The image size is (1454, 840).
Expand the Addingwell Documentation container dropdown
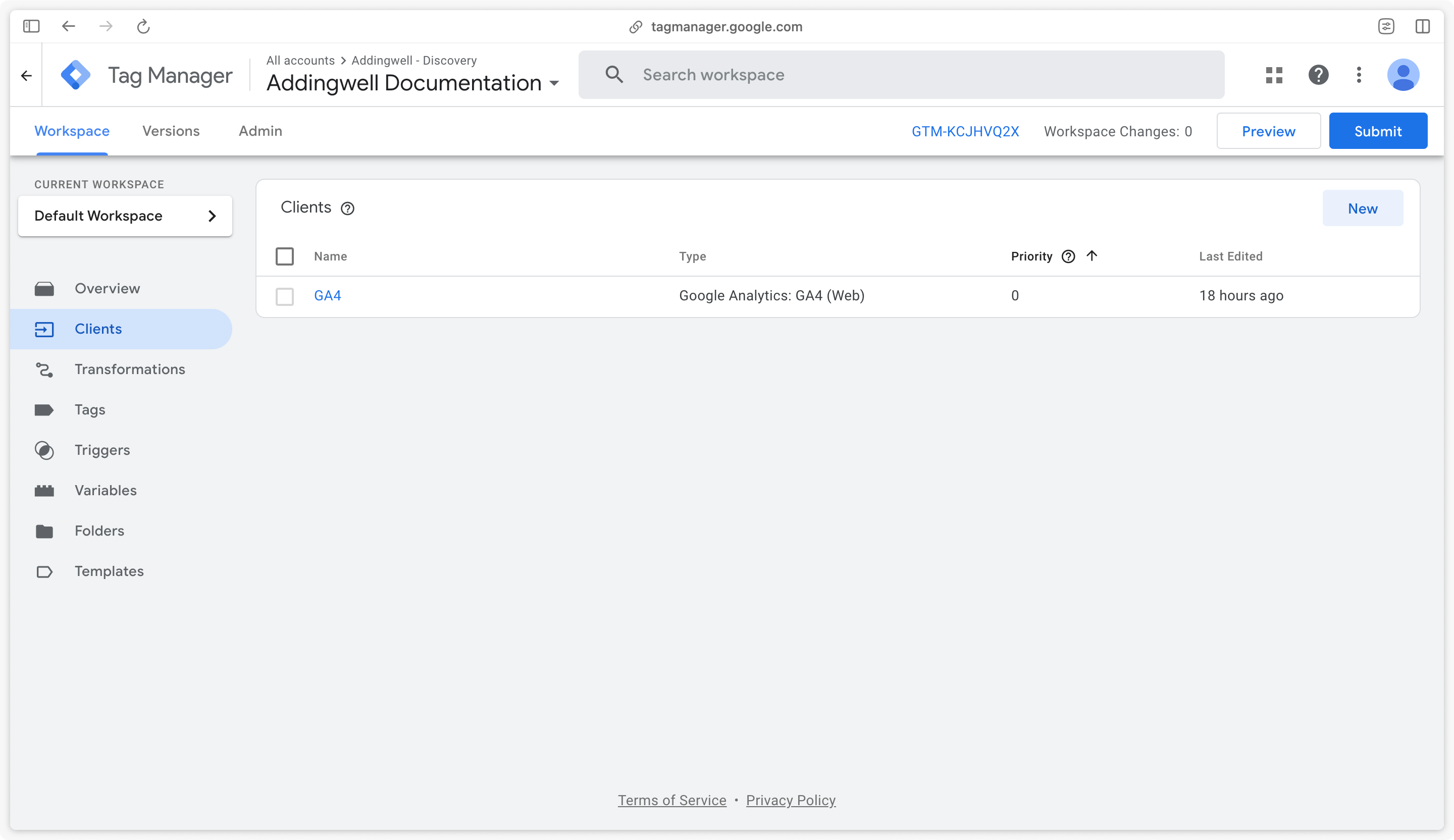tap(412, 83)
